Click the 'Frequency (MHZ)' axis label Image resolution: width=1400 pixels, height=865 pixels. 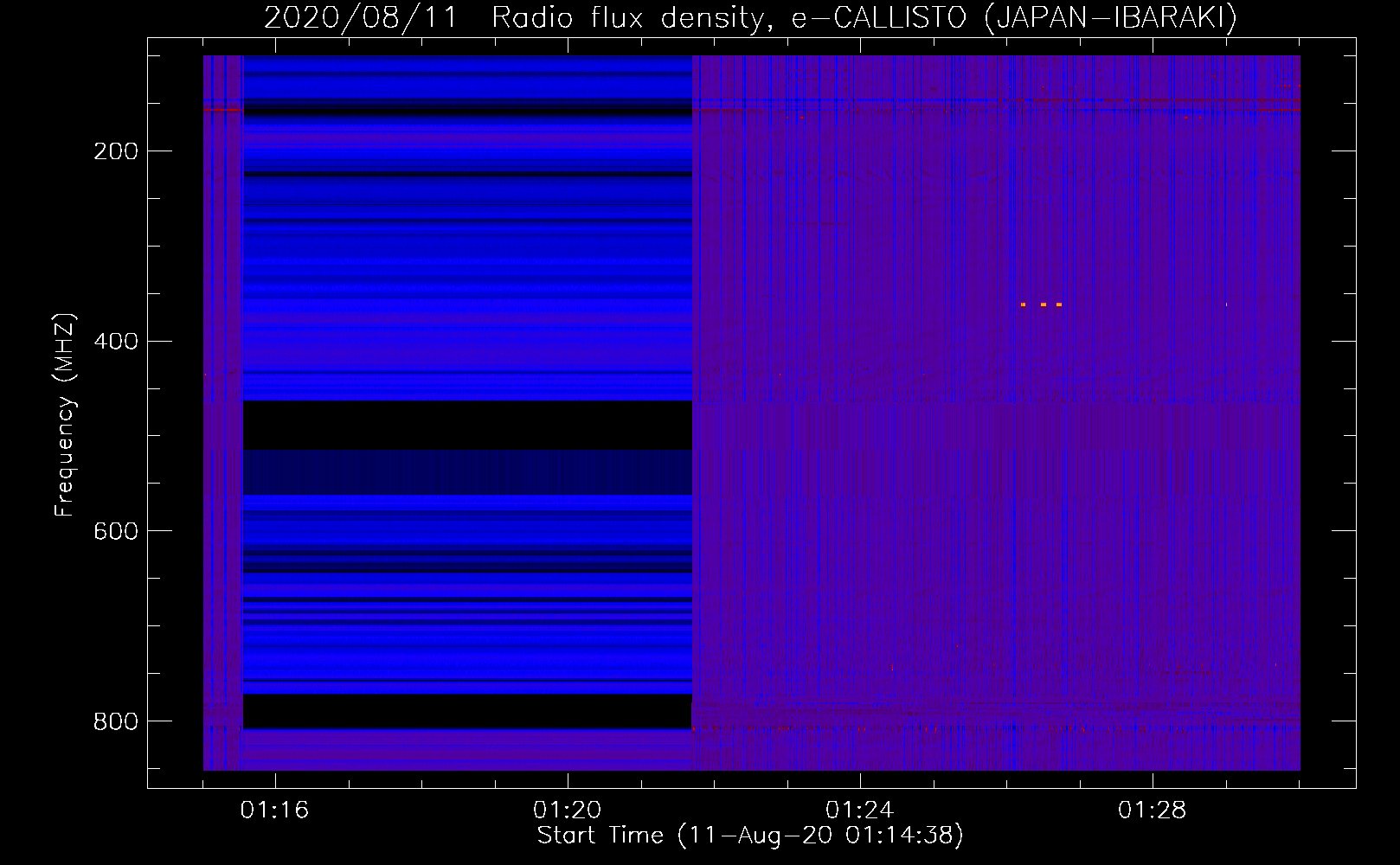(65, 415)
